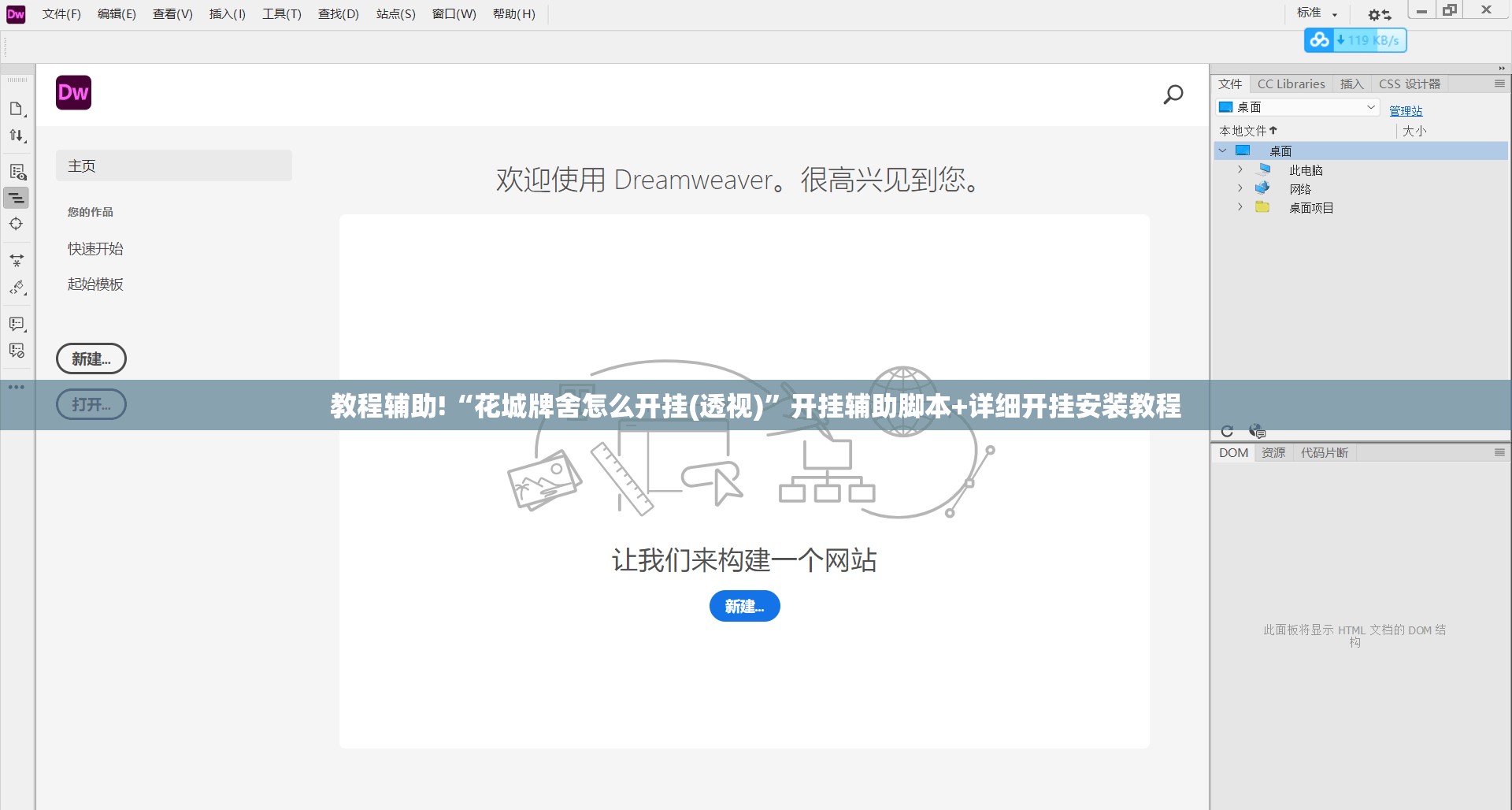Select the DOM panel tab
1512x810 pixels.
pyautogui.click(x=1233, y=452)
